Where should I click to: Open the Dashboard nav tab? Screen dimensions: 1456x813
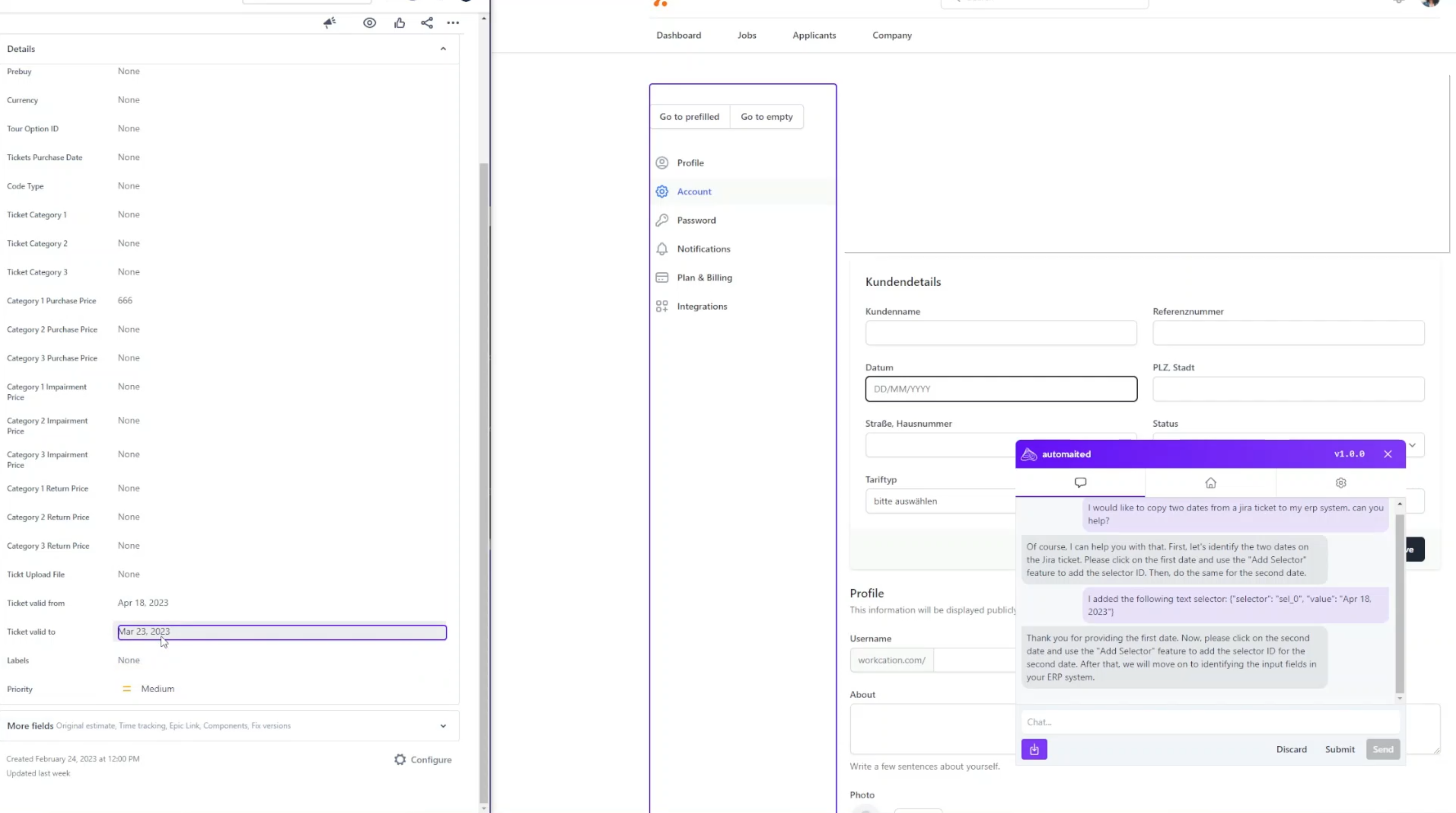pyautogui.click(x=678, y=35)
